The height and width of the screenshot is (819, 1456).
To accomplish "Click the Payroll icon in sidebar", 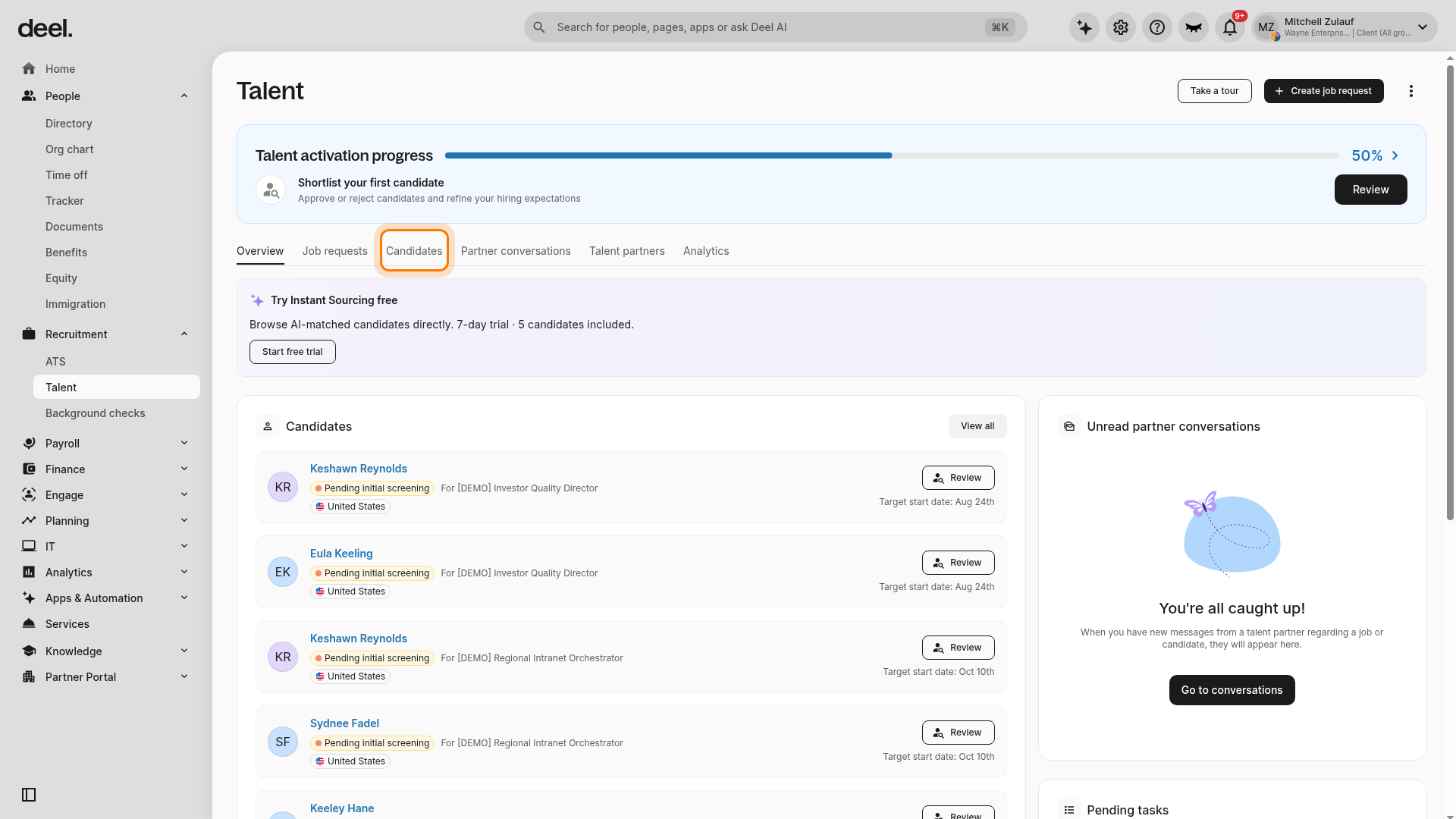I will (x=29, y=444).
